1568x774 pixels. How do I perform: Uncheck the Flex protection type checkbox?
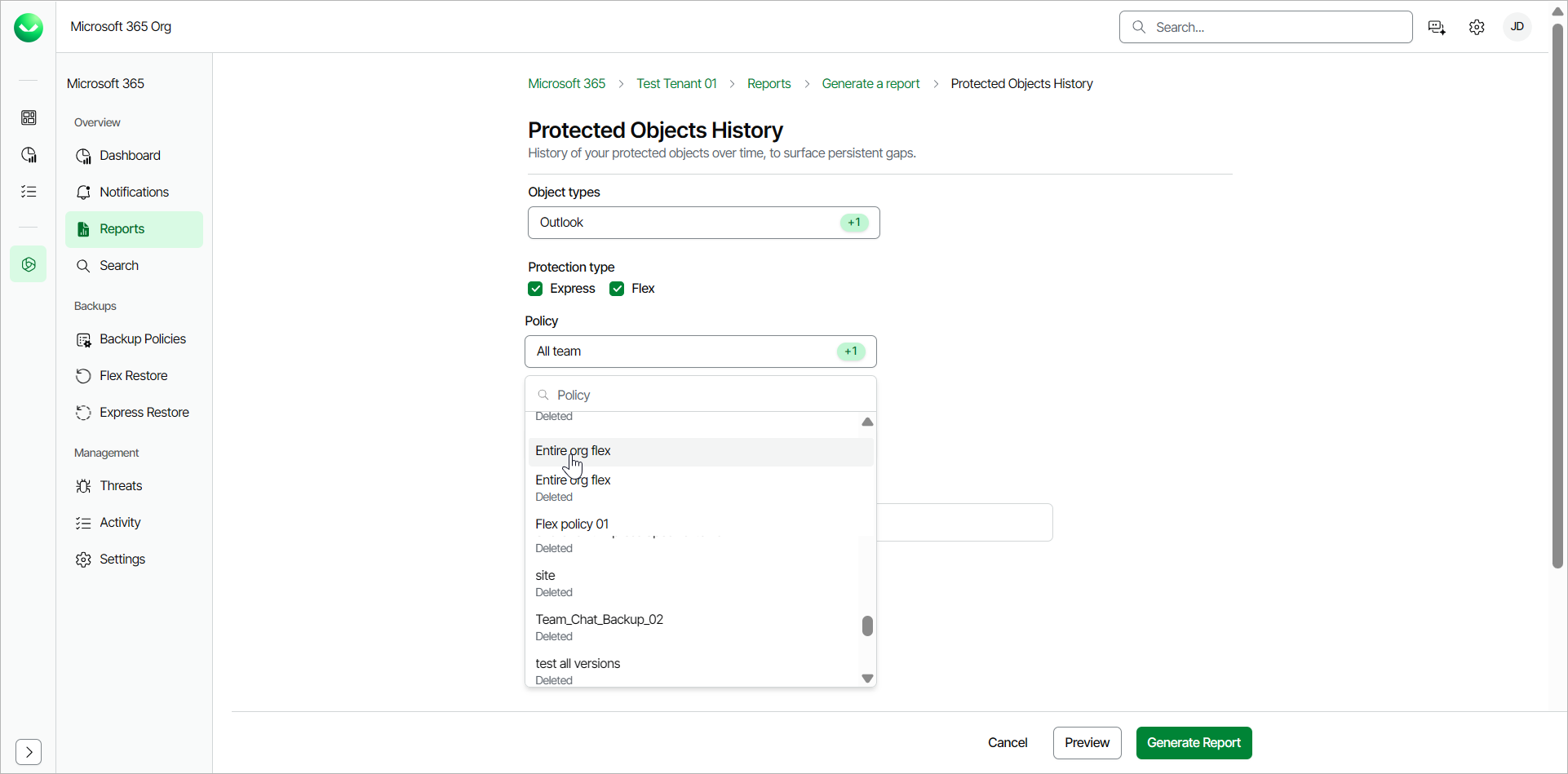(617, 289)
